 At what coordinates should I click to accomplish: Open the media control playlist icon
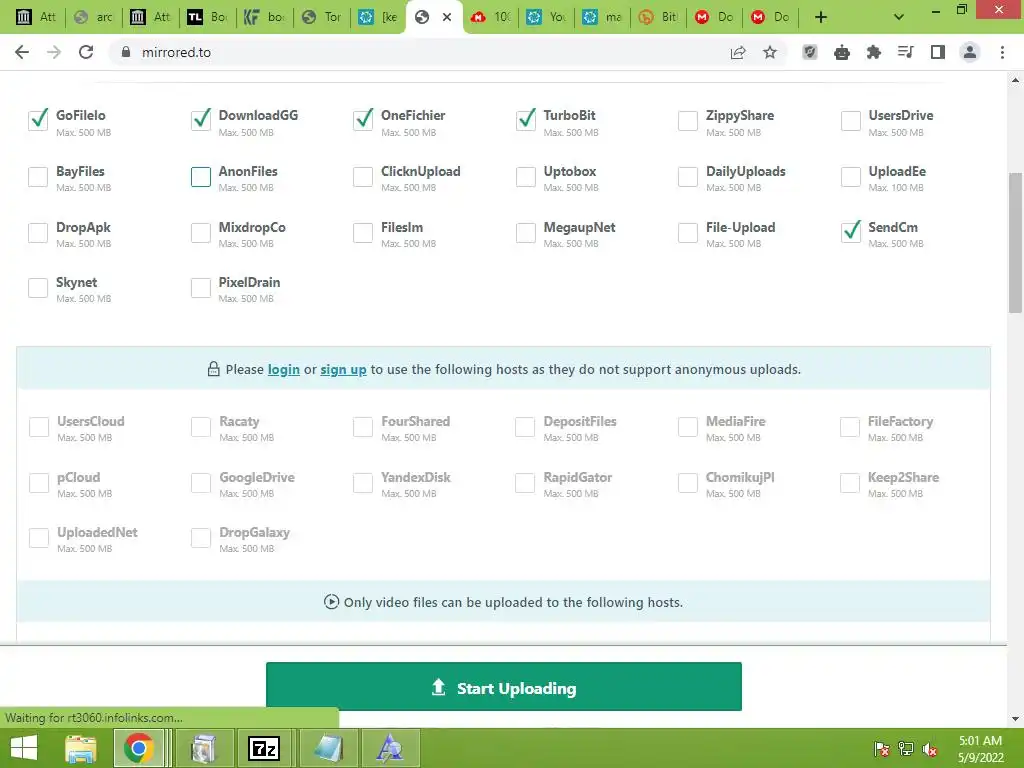click(x=906, y=52)
